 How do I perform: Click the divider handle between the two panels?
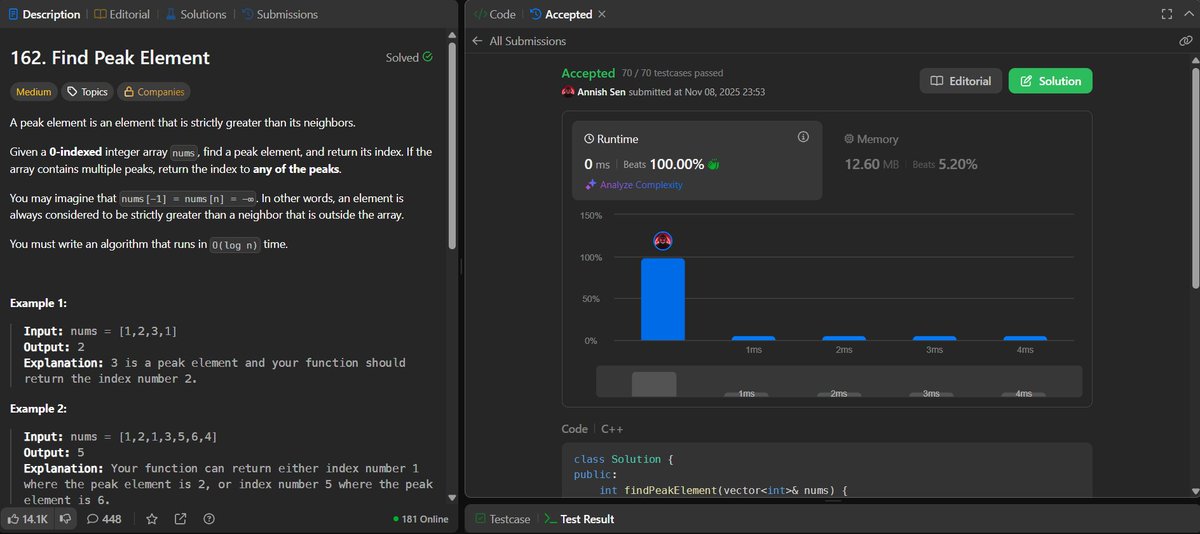coord(461,267)
